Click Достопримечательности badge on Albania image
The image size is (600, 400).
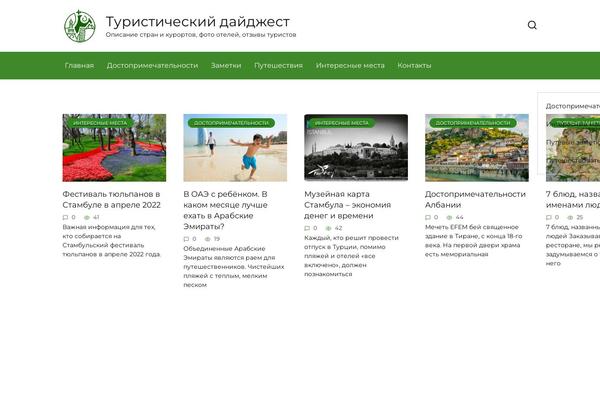(473, 123)
